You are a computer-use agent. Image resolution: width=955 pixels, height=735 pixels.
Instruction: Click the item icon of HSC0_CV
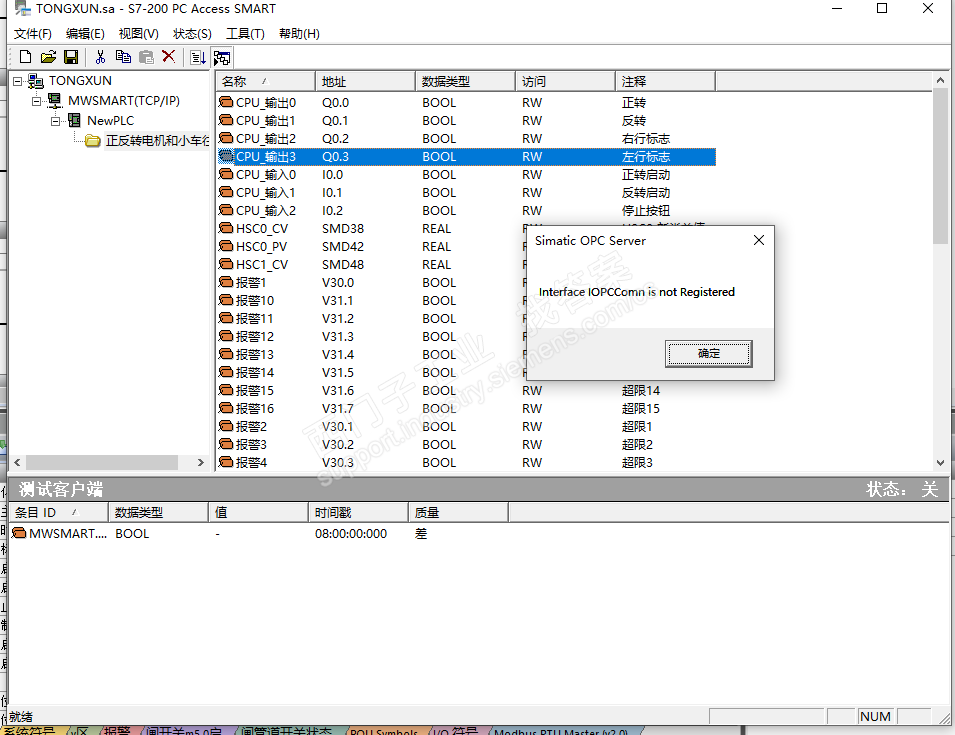pos(226,228)
